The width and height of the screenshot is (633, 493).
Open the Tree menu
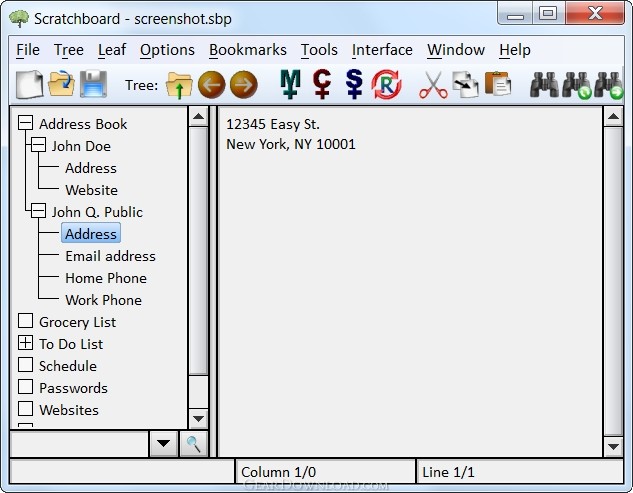pos(69,50)
